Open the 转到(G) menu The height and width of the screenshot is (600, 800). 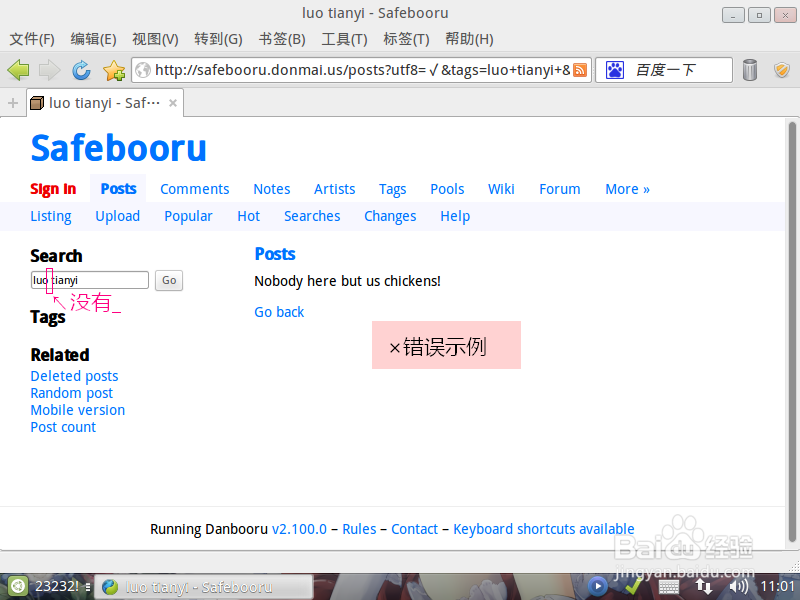[218, 39]
